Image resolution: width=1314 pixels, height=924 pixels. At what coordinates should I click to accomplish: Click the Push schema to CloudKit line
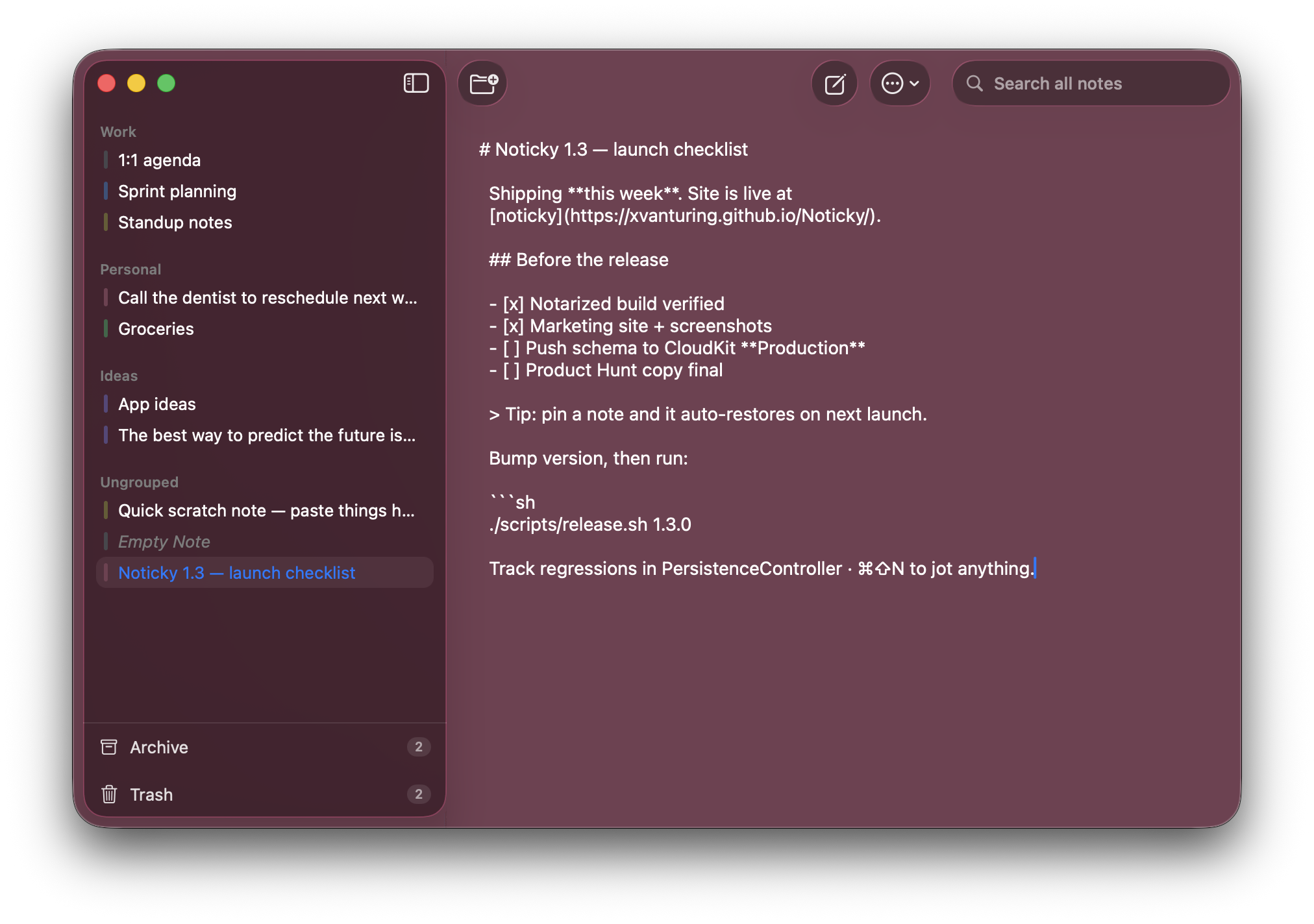pos(677,348)
